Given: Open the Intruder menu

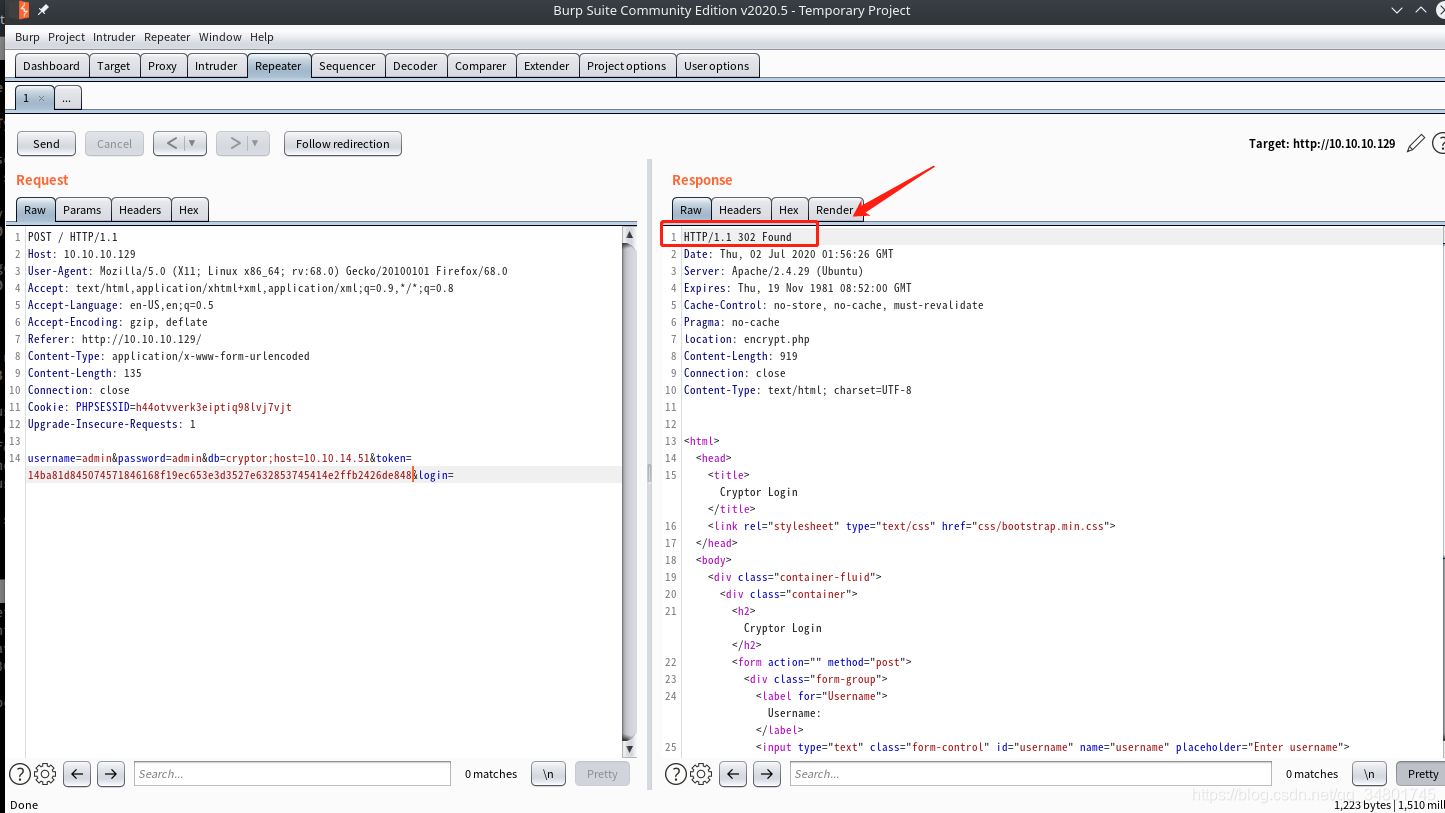Looking at the screenshot, I should 114,37.
